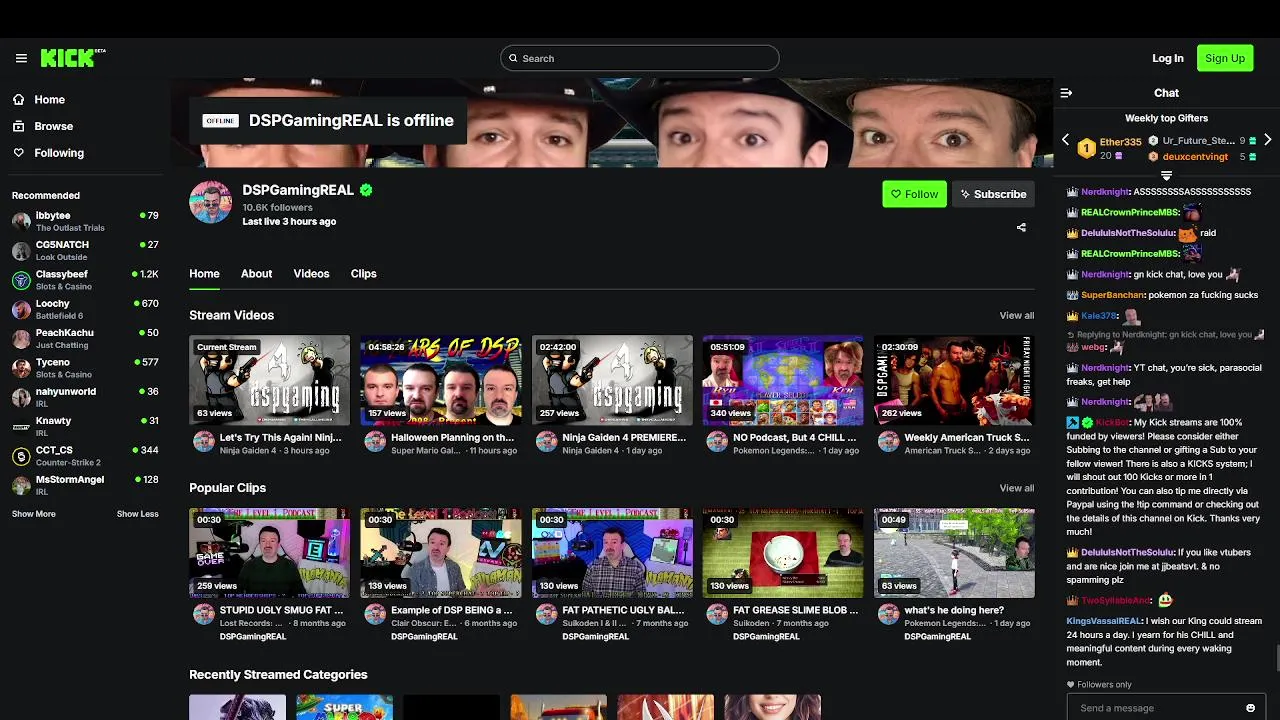Click the KICK logo
Viewport: 1280px width, 720px height.
(72, 58)
